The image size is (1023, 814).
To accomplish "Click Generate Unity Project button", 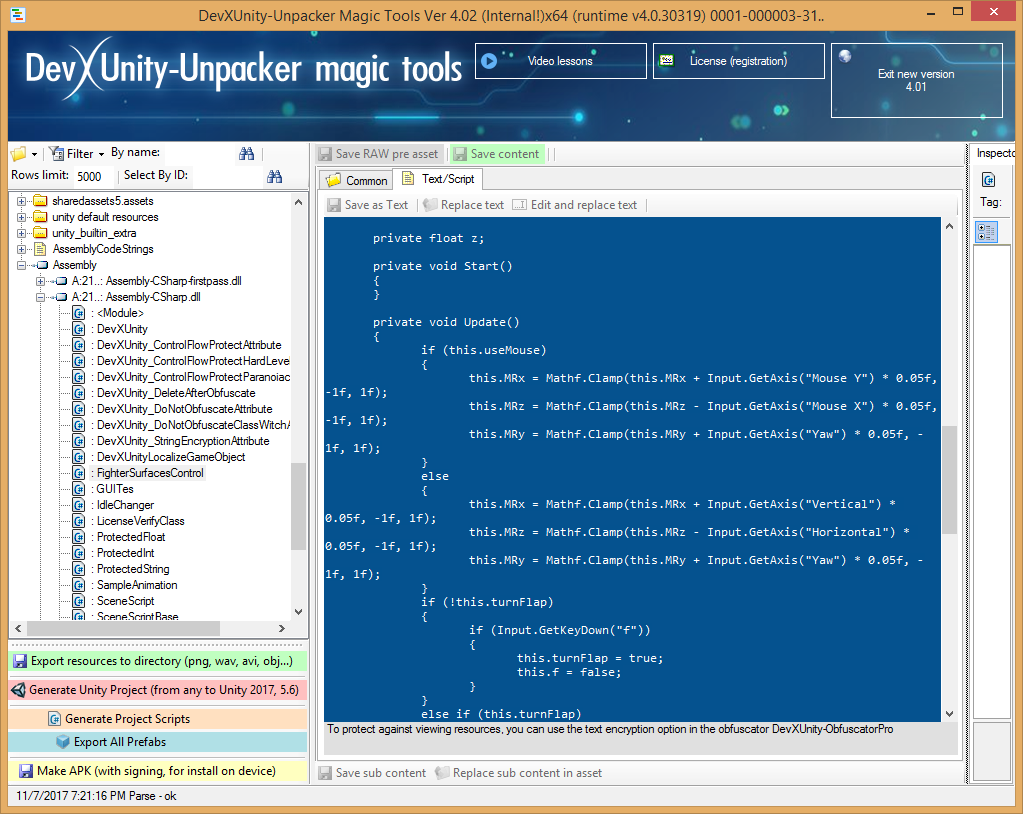I will 157,689.
